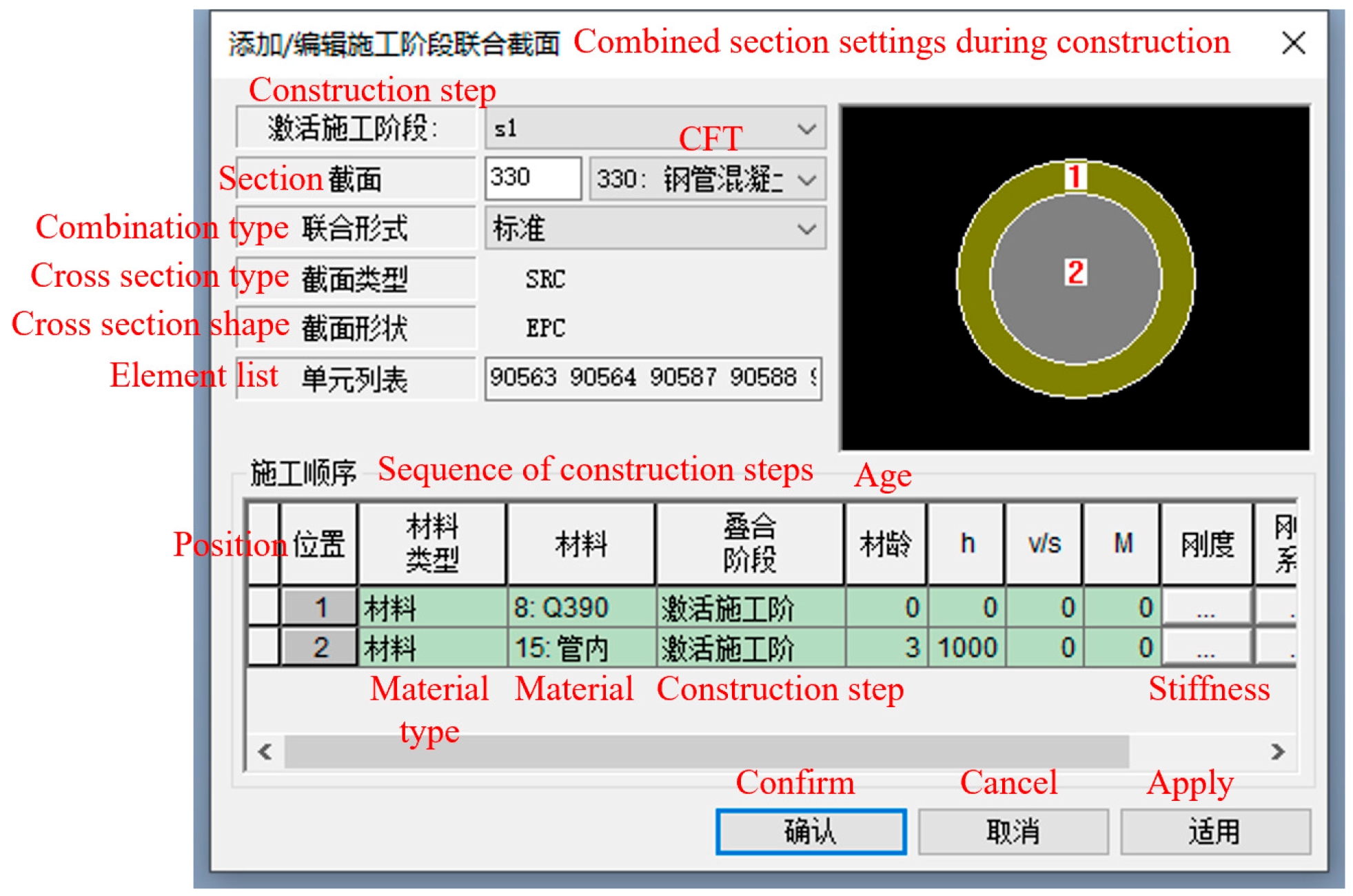Click the element list input field
This screenshot has height=896, width=1353.
point(652,378)
